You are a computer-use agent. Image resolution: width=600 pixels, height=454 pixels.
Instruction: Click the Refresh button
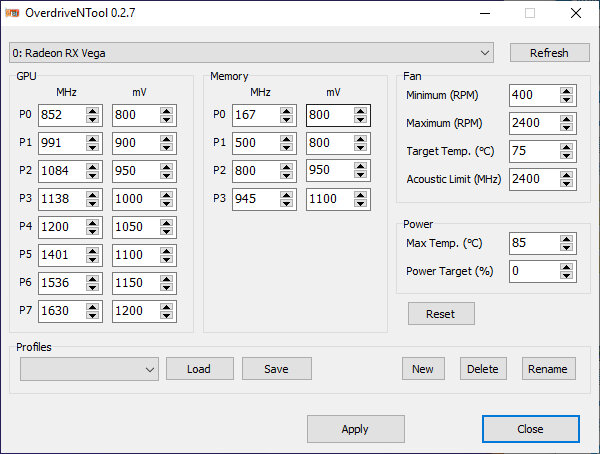pos(549,52)
